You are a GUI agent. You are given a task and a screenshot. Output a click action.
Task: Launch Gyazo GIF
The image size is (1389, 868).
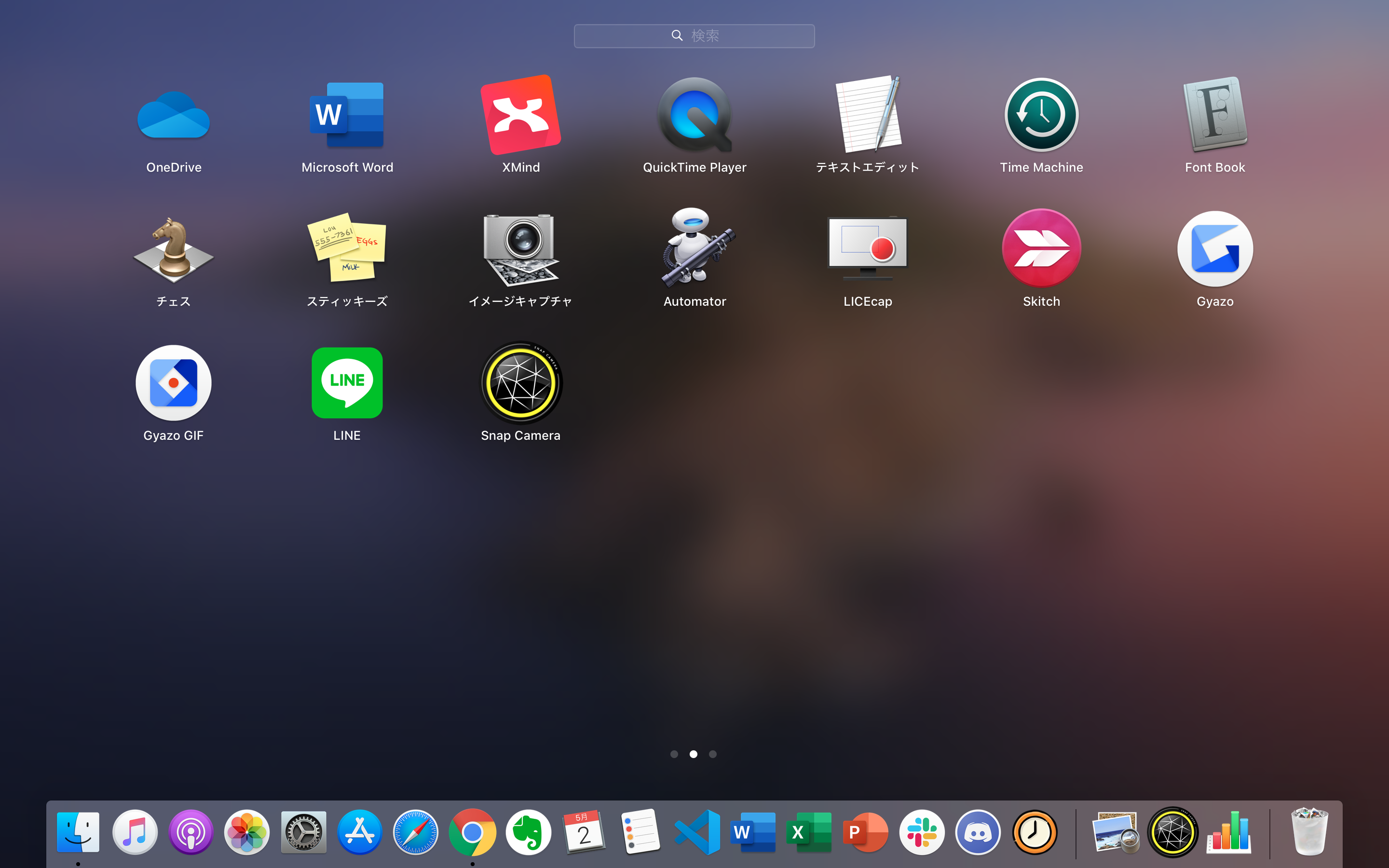(x=173, y=382)
